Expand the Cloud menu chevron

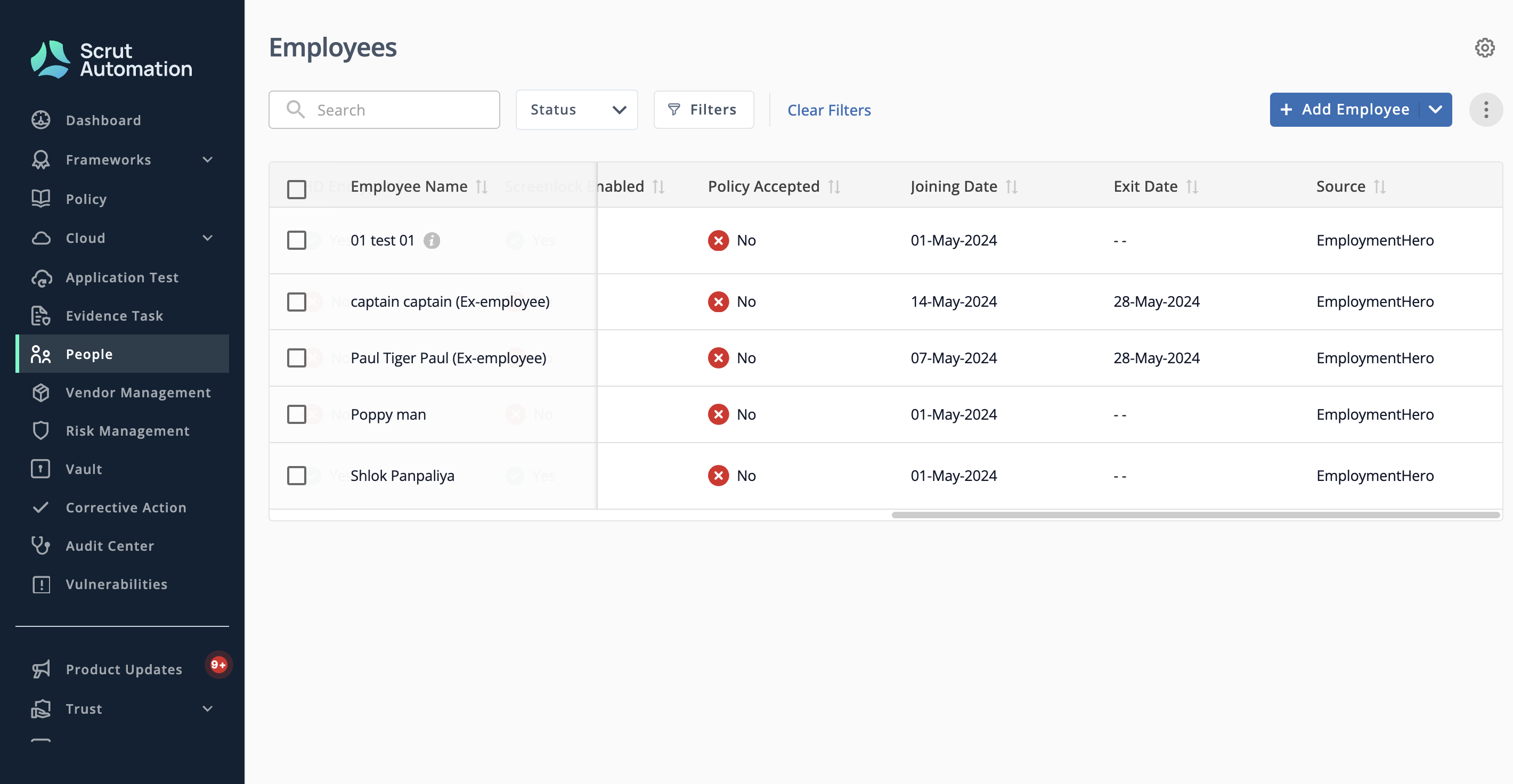click(207, 238)
